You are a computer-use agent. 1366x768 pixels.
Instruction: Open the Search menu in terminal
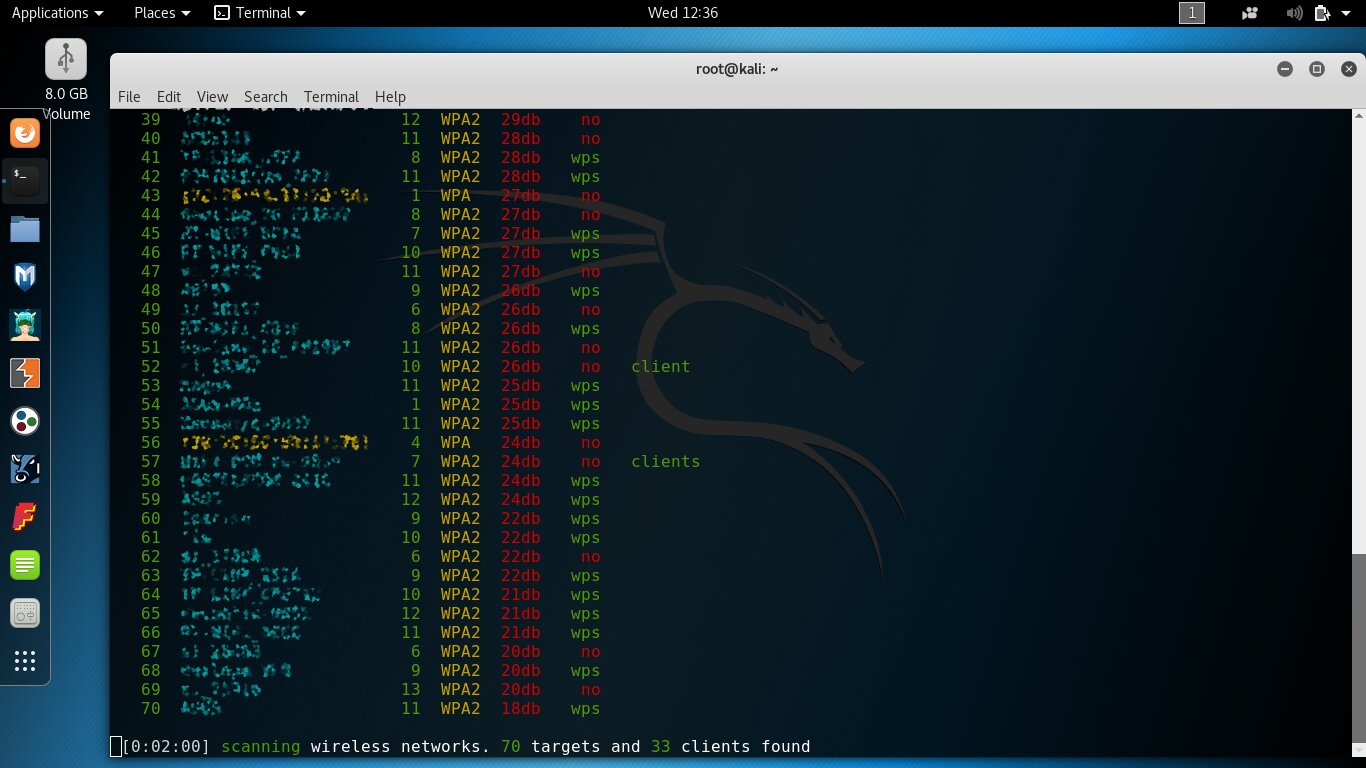pyautogui.click(x=265, y=97)
